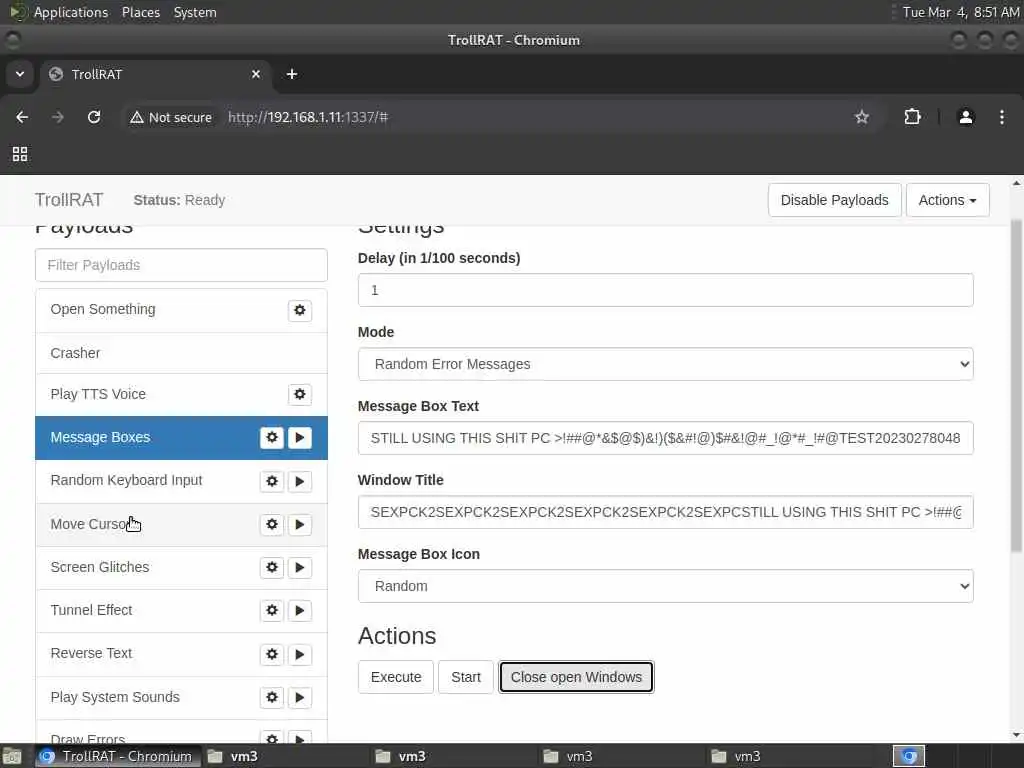Viewport: 1024px width, 768px height.
Task: Click the Start button
Action: (466, 677)
